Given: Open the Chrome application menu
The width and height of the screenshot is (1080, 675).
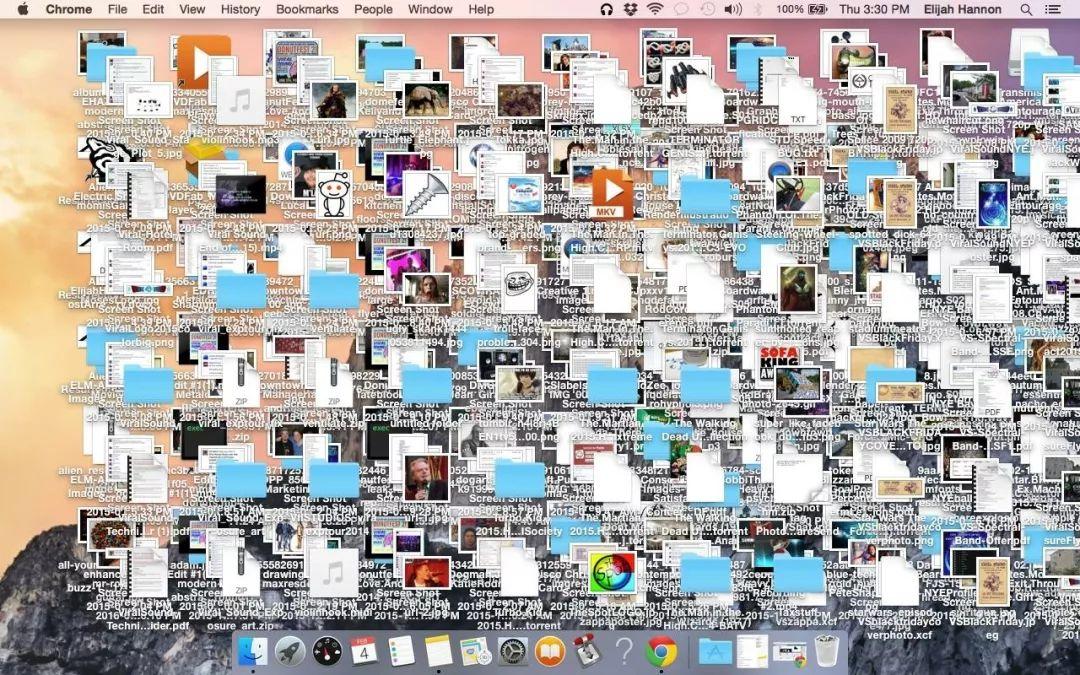Looking at the screenshot, I should [x=68, y=9].
